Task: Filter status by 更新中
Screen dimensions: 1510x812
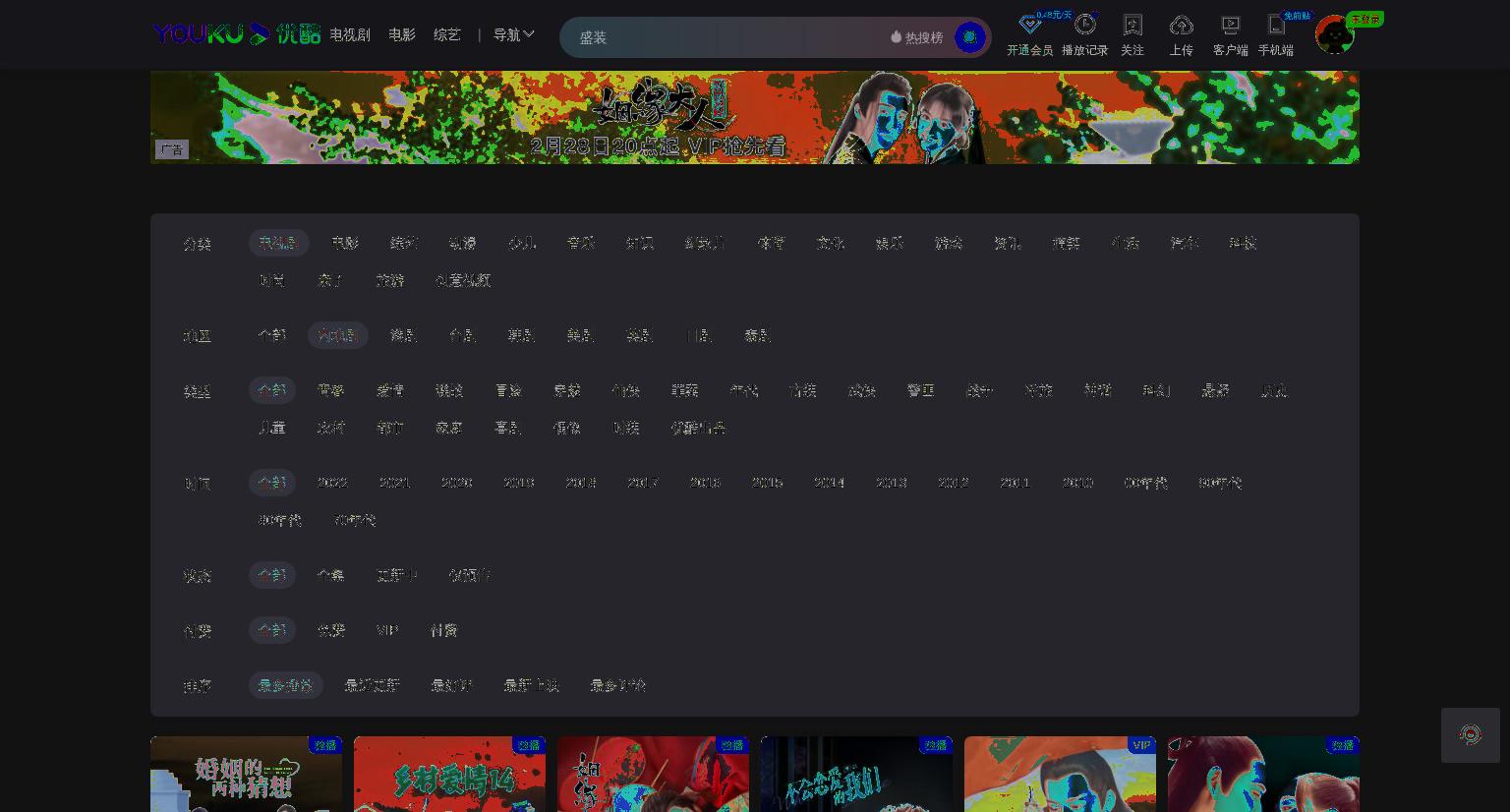Action: pyautogui.click(x=397, y=575)
